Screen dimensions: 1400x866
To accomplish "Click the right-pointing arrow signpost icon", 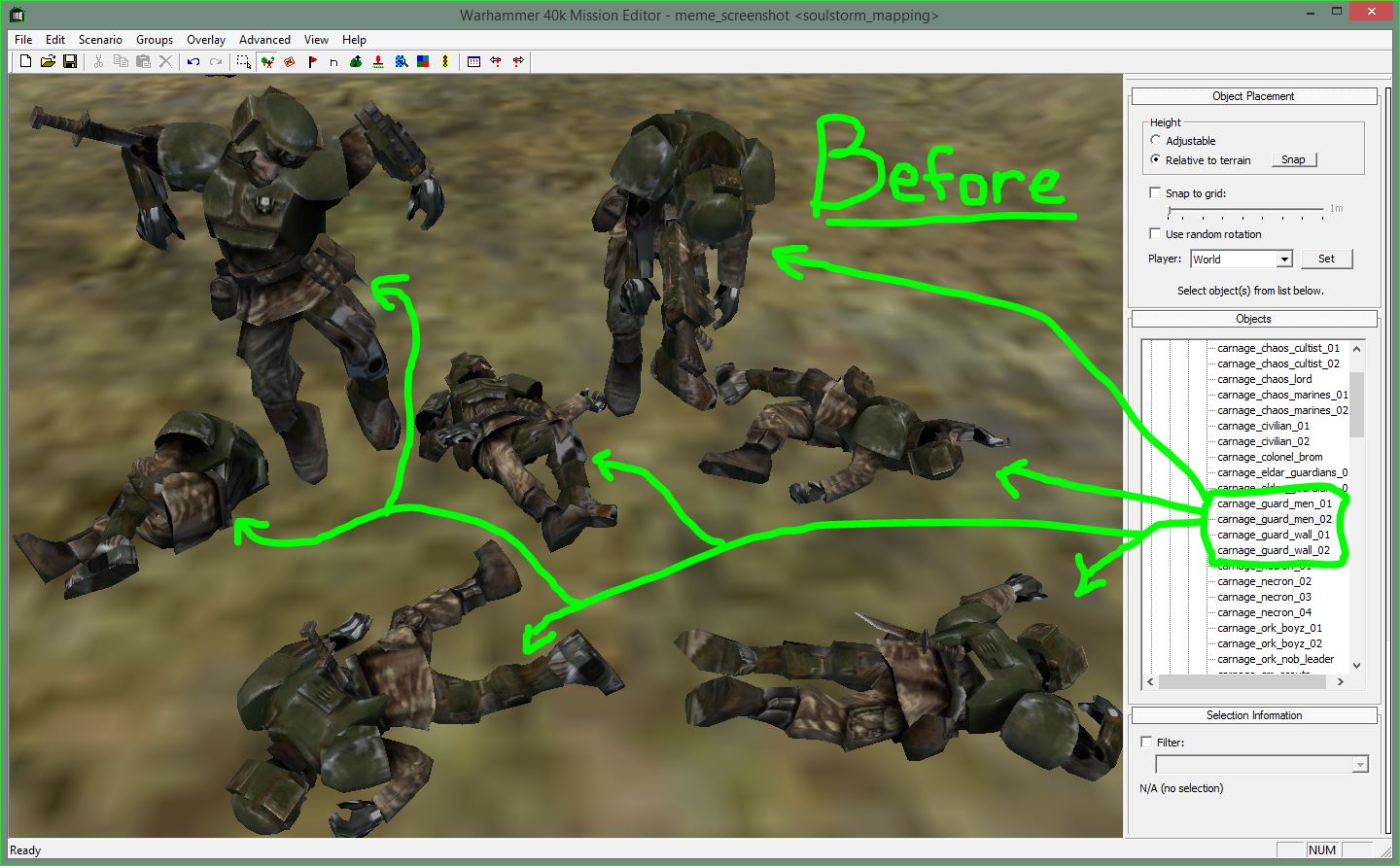I will [x=518, y=61].
